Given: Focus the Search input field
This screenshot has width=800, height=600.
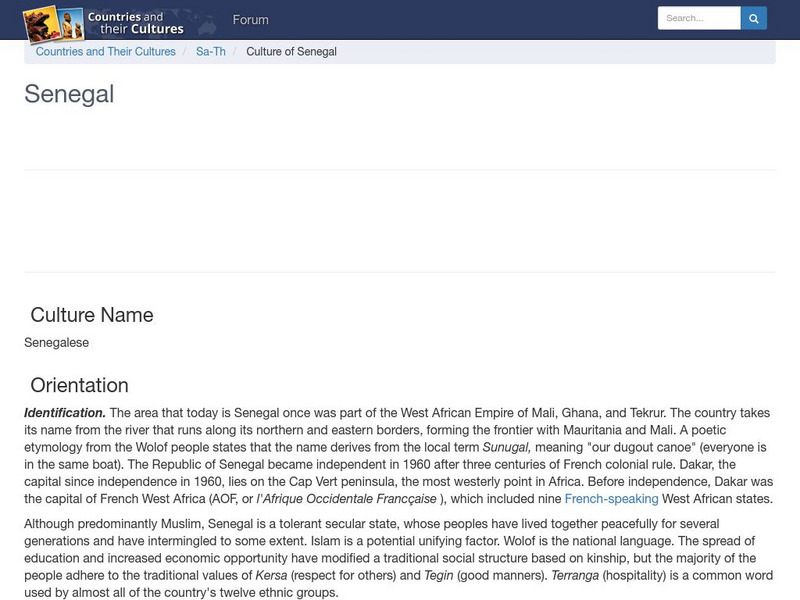Looking at the screenshot, I should [699, 18].
